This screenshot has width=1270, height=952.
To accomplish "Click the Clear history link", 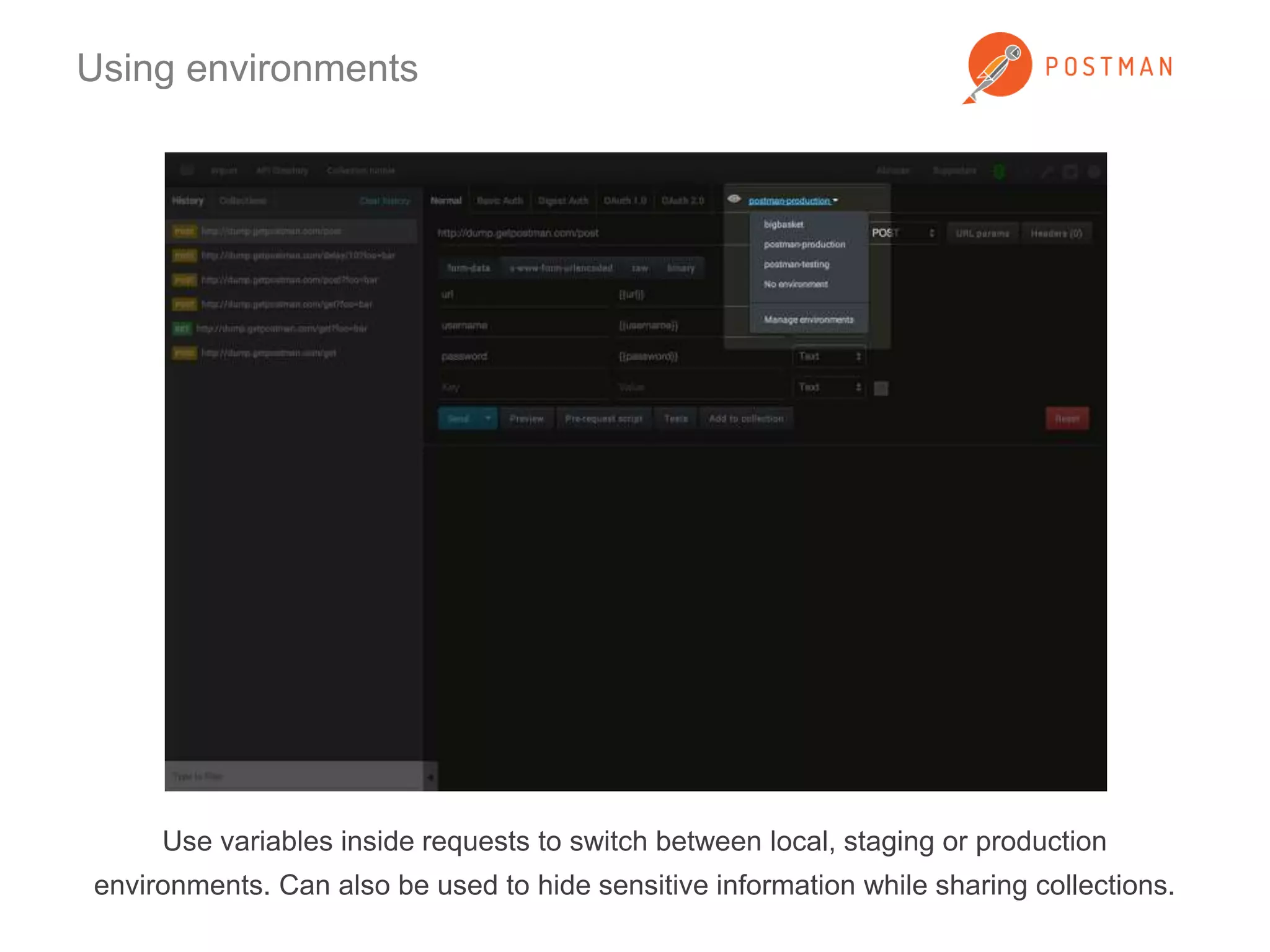I will tap(384, 200).
